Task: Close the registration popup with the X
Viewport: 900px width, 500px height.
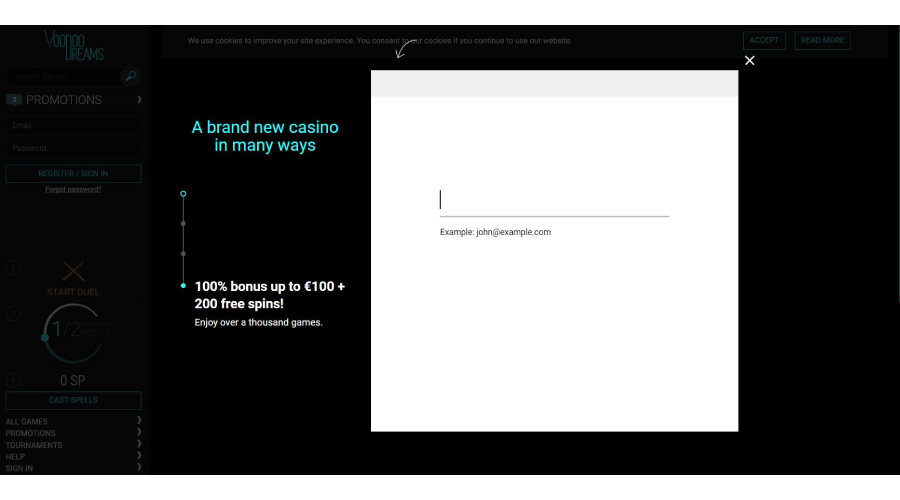Action: click(750, 61)
